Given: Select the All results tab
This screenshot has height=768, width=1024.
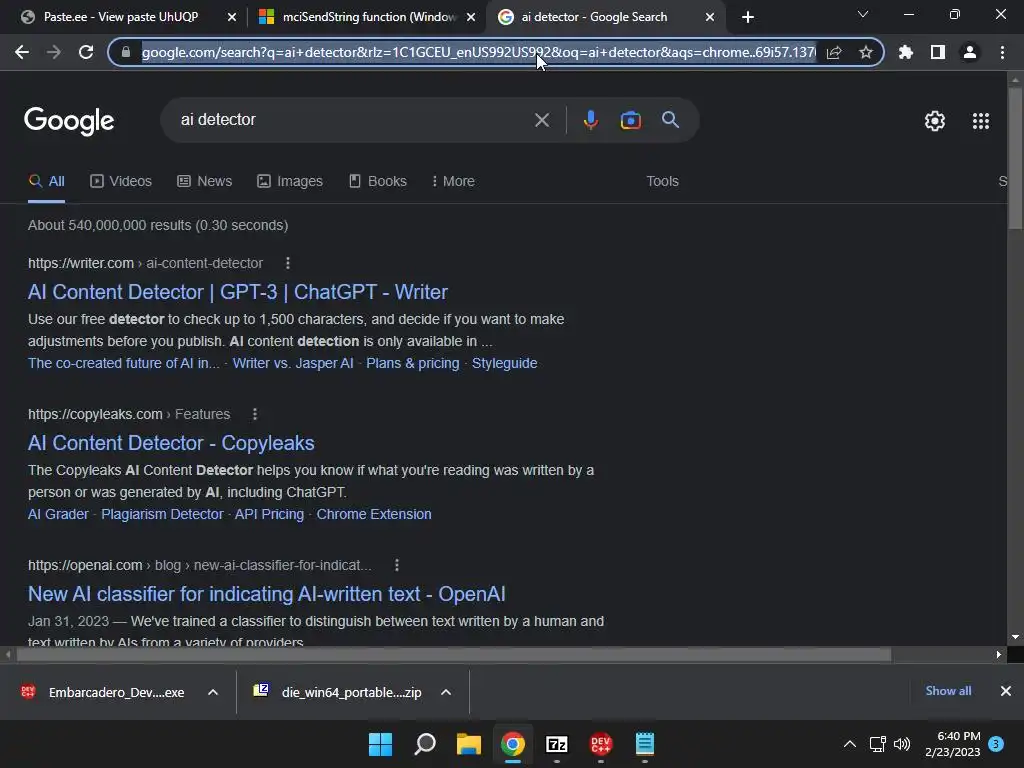Looking at the screenshot, I should click(x=46, y=182).
